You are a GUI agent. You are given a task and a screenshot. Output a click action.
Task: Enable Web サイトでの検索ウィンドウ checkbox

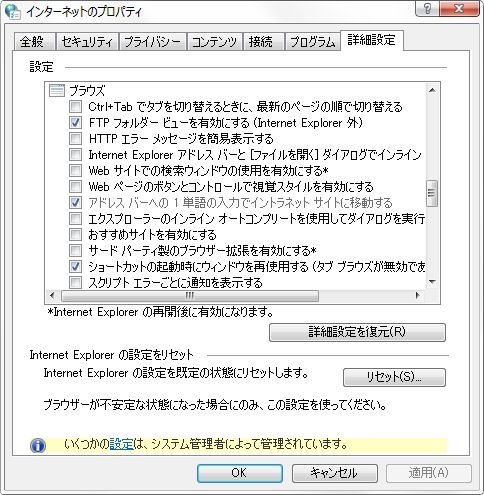pyautogui.click(x=75, y=170)
